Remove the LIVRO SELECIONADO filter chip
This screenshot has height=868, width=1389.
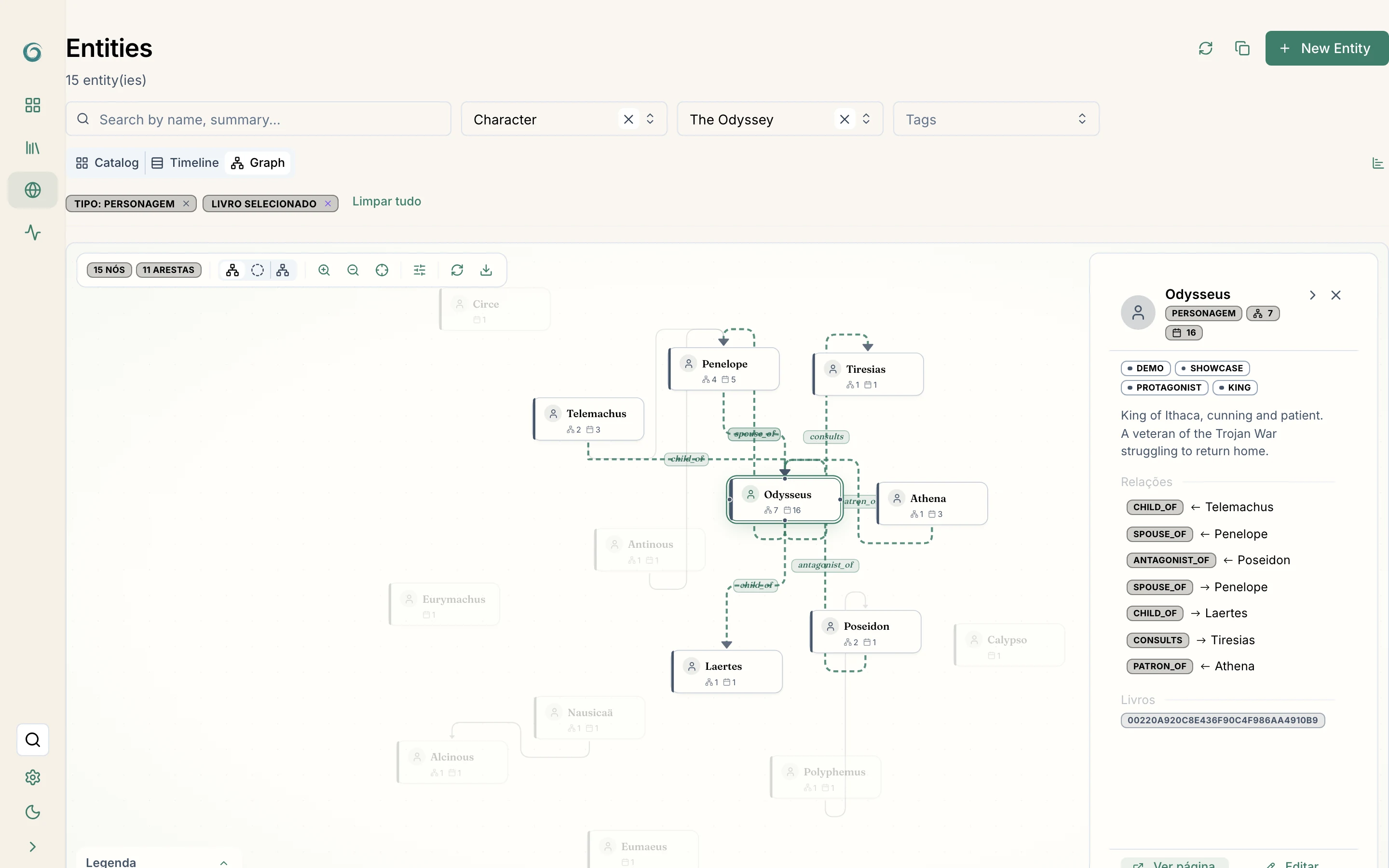pyautogui.click(x=328, y=204)
